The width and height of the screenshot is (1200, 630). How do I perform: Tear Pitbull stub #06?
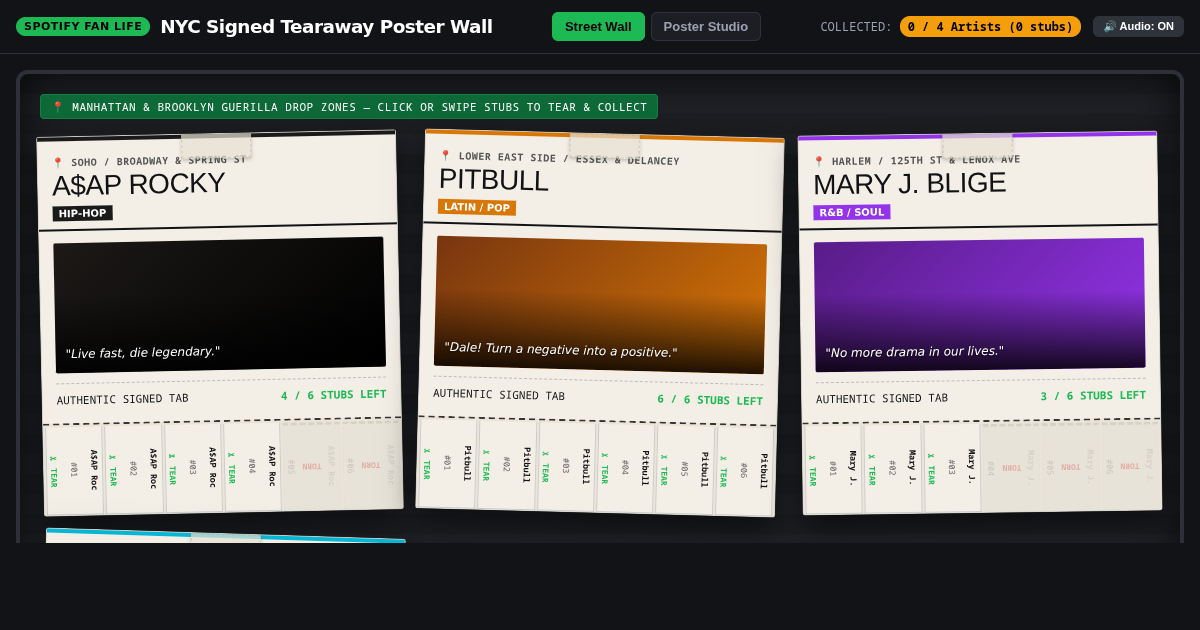coord(746,471)
